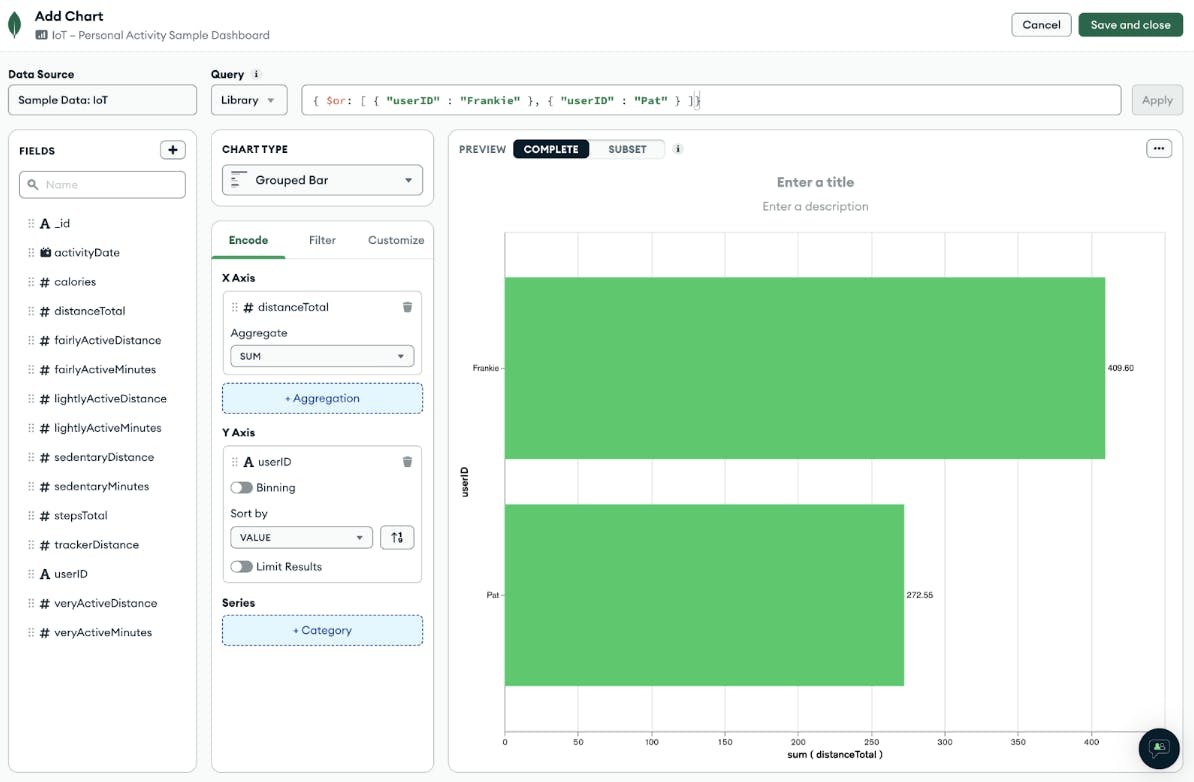Add a Series with the Category button

[322, 630]
